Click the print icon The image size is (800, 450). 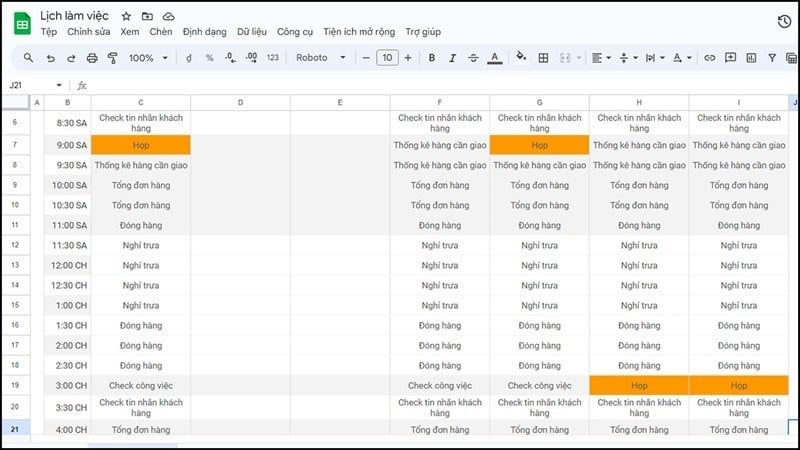(92, 58)
